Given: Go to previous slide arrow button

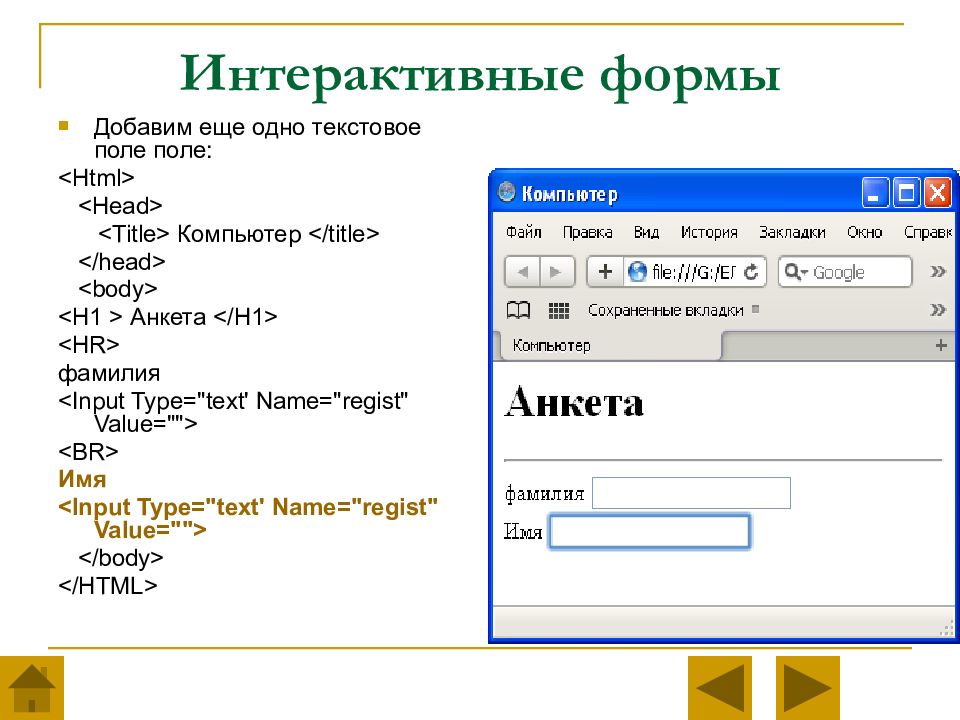Looking at the screenshot, I should coord(720,688).
